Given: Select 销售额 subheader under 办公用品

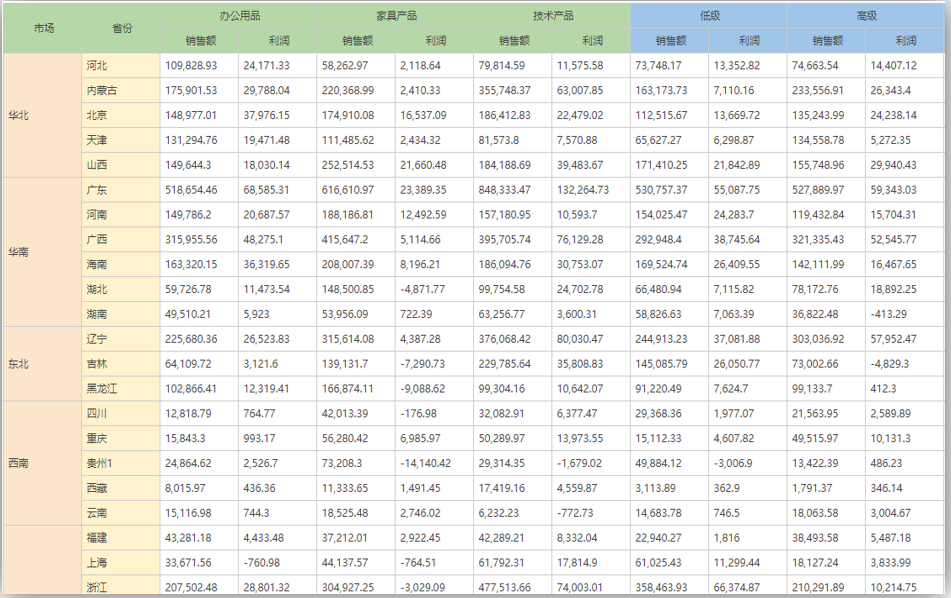Looking at the screenshot, I should (199, 41).
